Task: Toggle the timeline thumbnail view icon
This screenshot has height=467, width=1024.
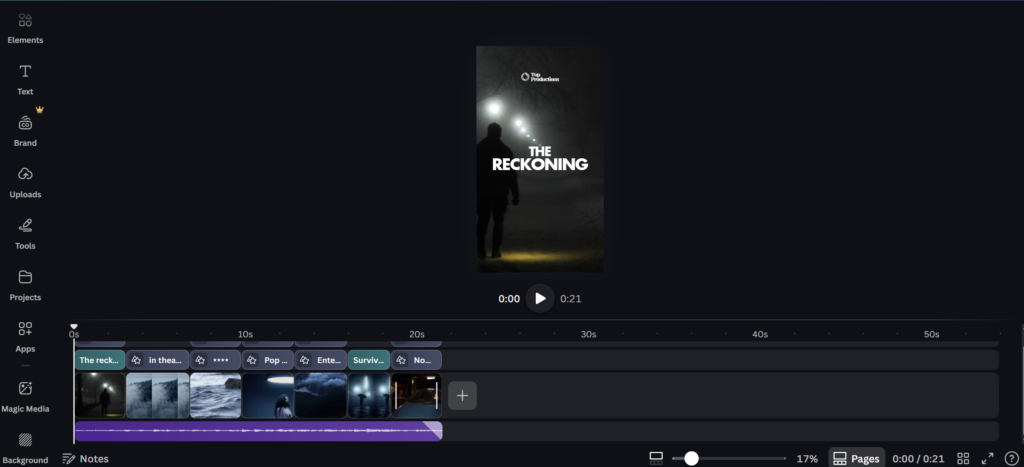Action: click(x=656, y=459)
